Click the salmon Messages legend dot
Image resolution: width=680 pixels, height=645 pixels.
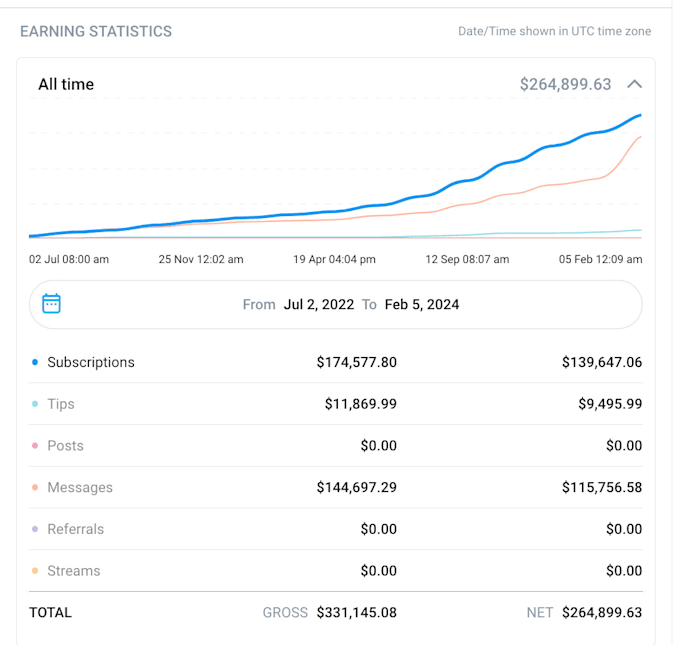(x=36, y=488)
